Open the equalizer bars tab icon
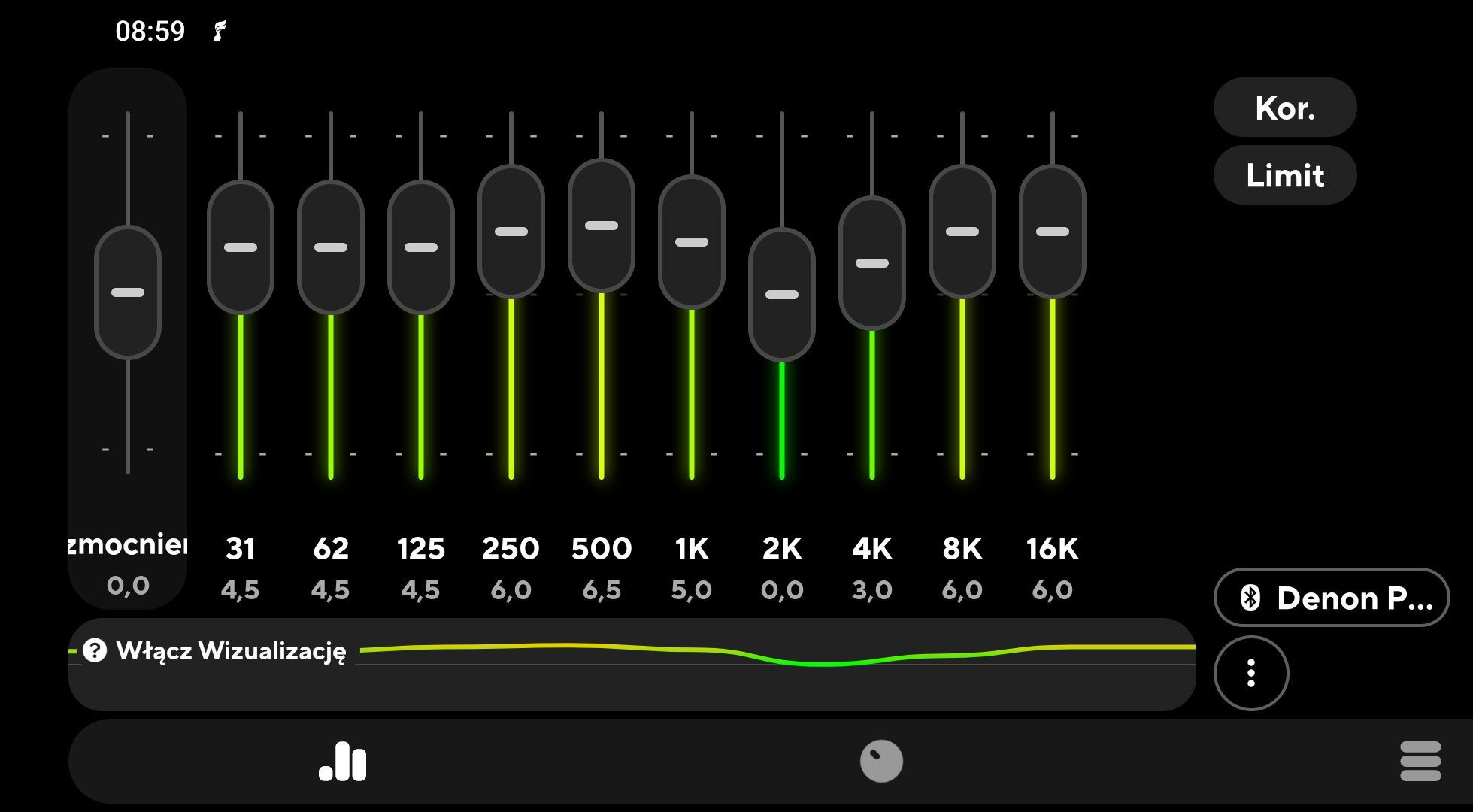1473x812 pixels. (x=343, y=761)
